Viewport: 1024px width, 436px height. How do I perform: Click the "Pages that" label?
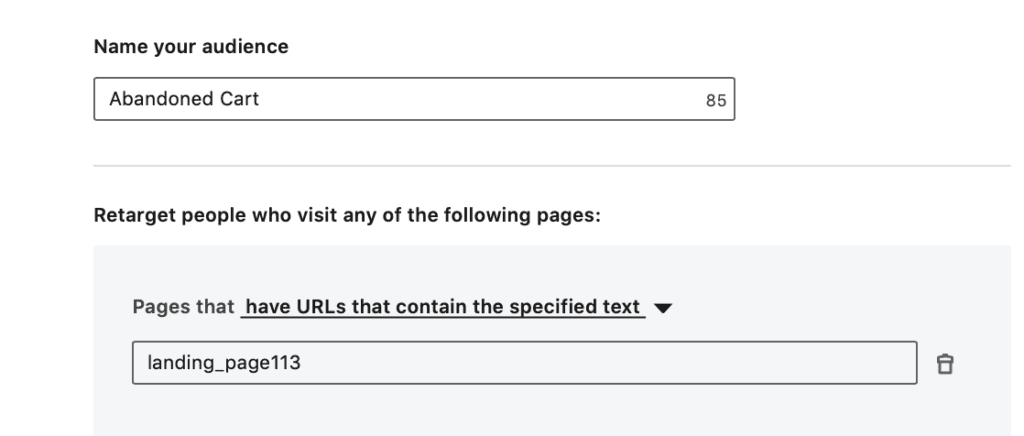click(x=183, y=307)
